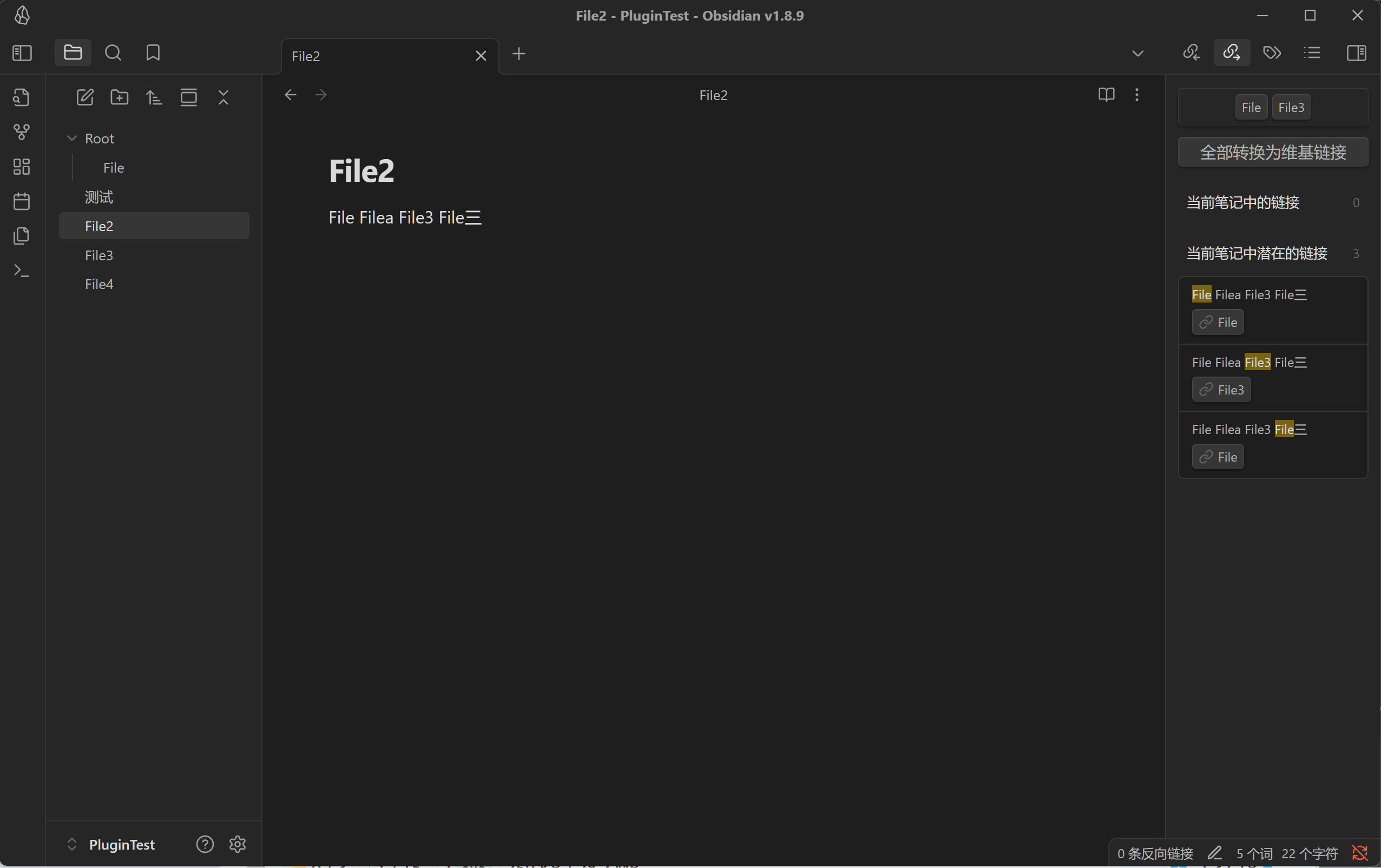Open the quick switcher ribbon icon
1381x868 pixels.
click(x=21, y=97)
